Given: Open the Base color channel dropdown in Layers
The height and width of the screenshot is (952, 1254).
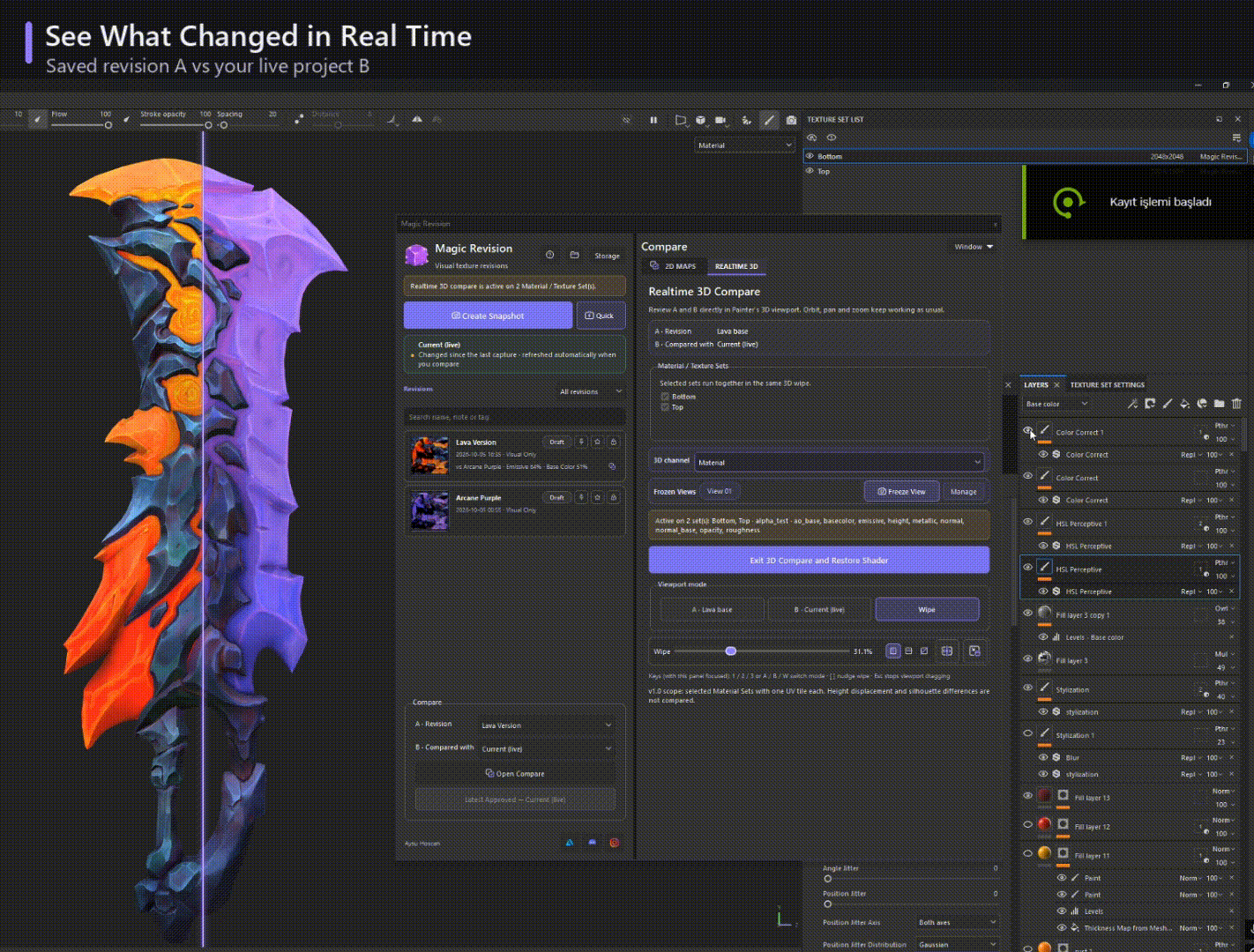Looking at the screenshot, I should (1056, 404).
